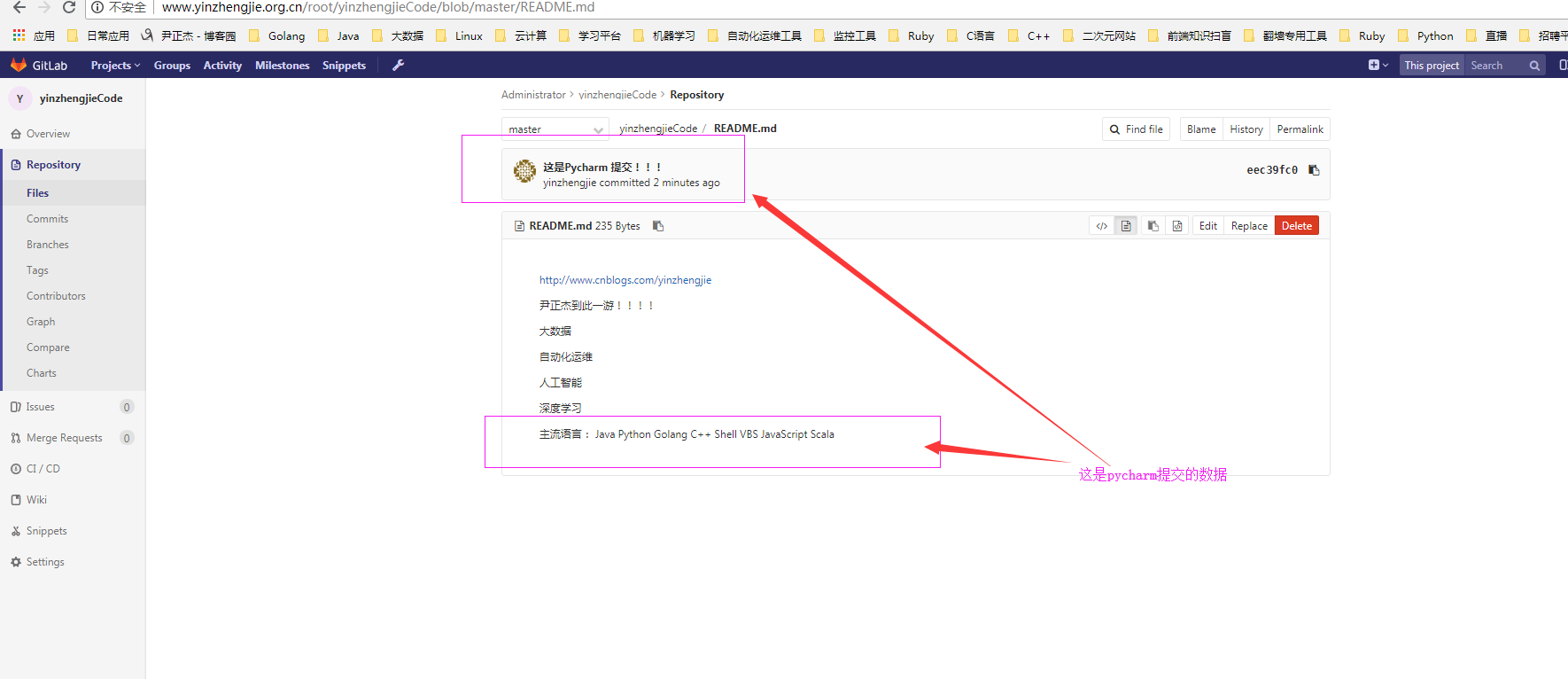Click the Permalink button
The image size is (1568, 679).
pyautogui.click(x=1300, y=129)
